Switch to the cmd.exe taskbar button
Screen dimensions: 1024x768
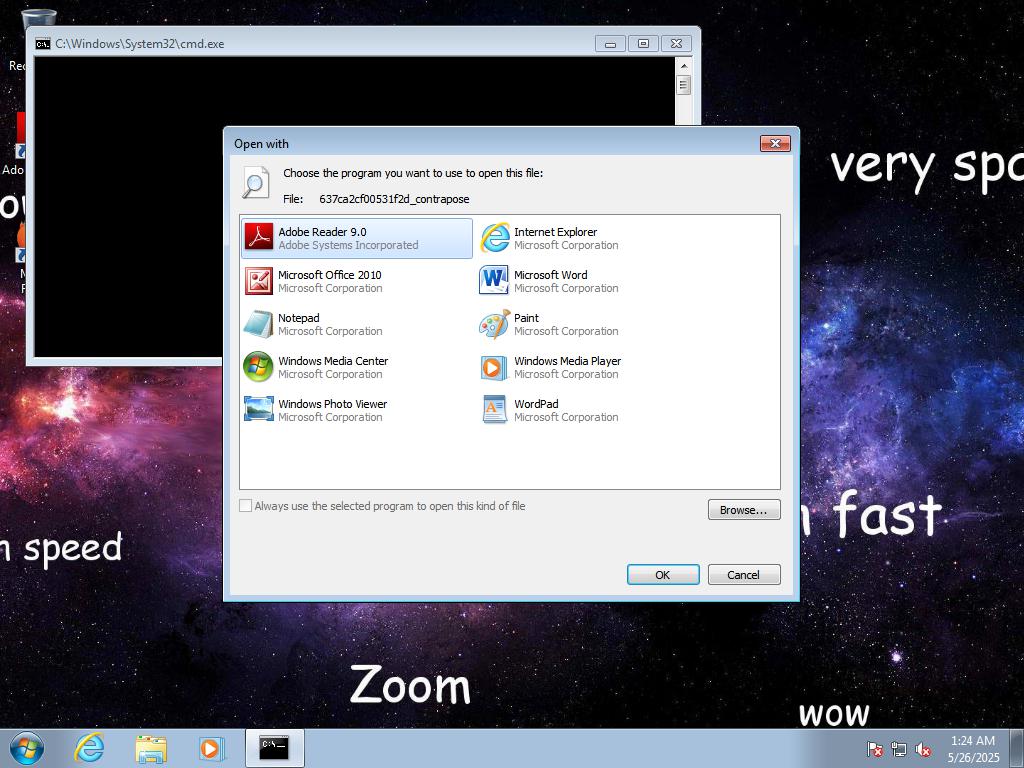(274, 748)
